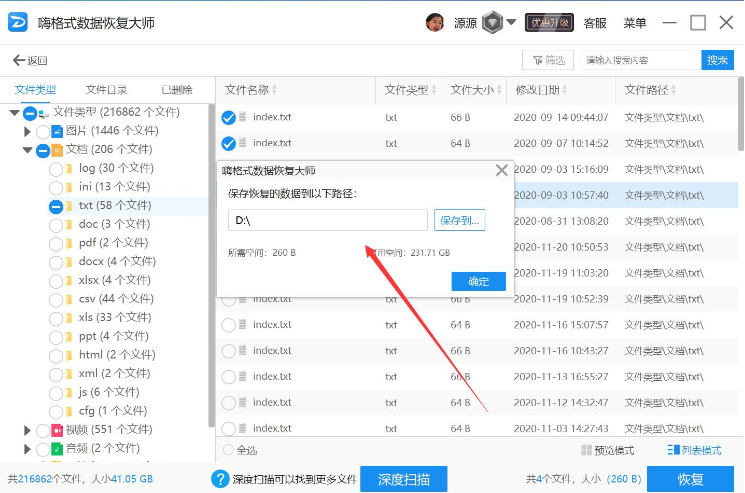Uncheck the first index.txt file checkbox

pos(229,117)
